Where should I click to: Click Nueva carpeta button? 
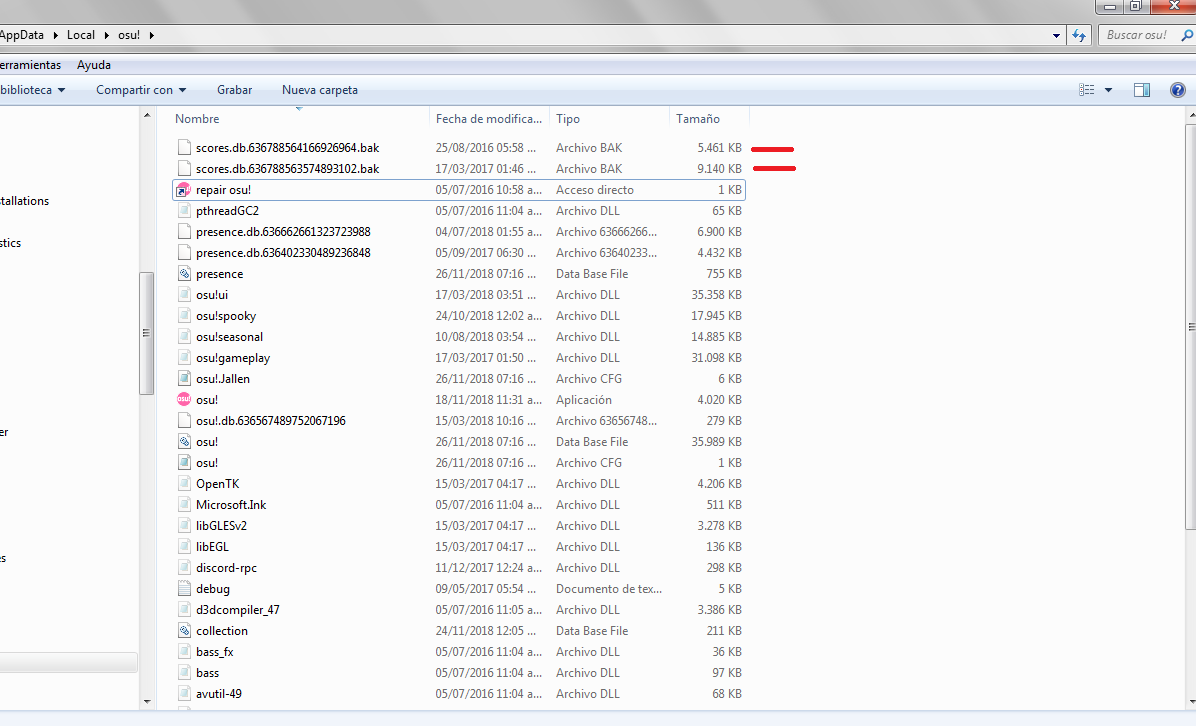point(320,90)
